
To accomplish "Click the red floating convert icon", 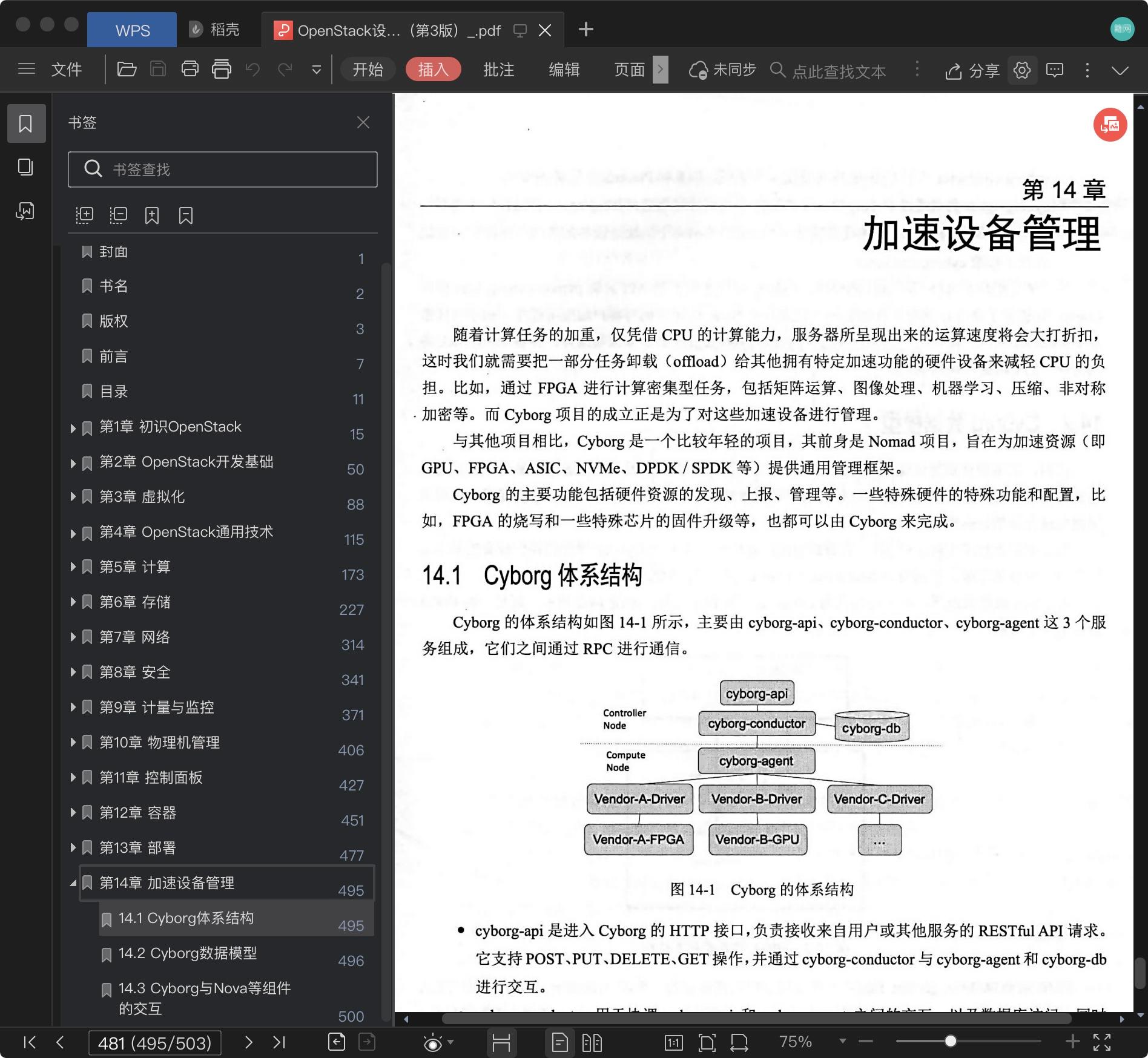I will tap(1110, 125).
